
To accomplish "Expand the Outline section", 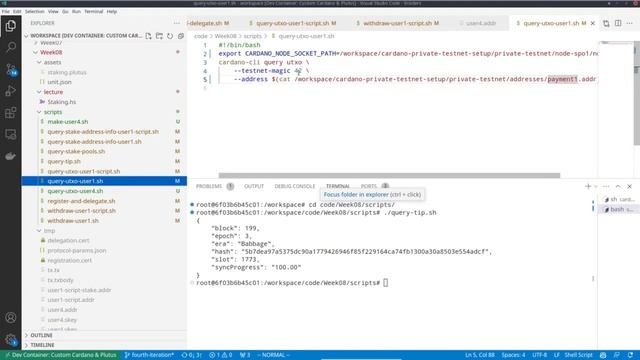I will click(x=104, y=335).
